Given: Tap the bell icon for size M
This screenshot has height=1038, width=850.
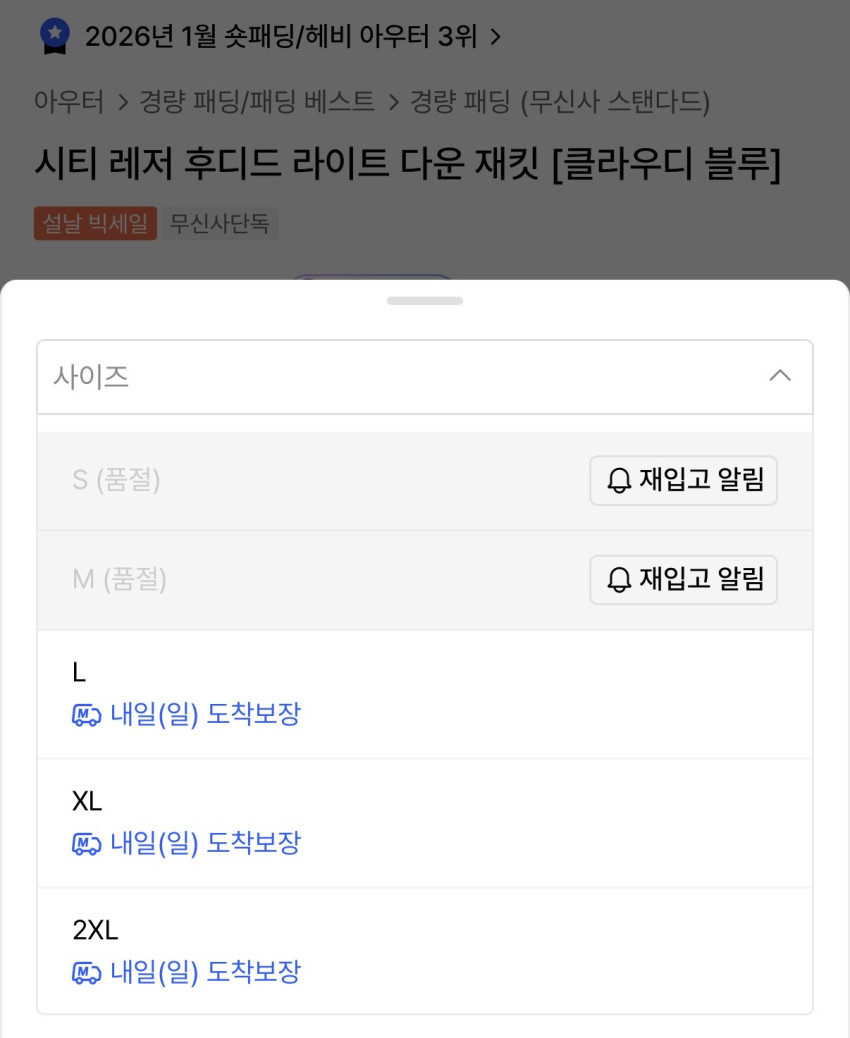Looking at the screenshot, I should 620,580.
